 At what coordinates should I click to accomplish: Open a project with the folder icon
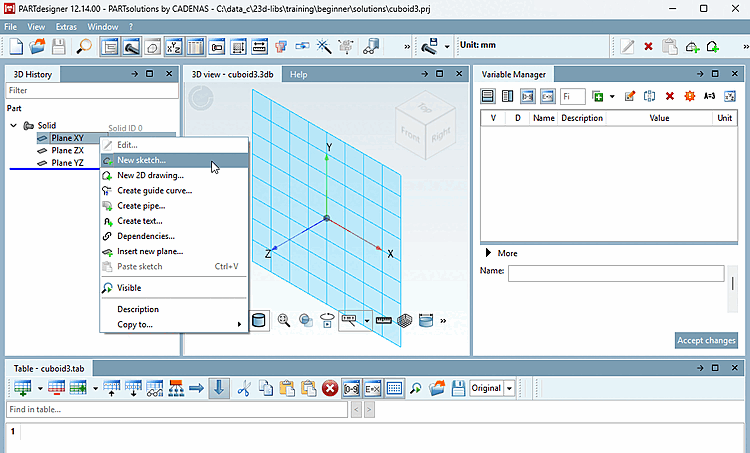(37, 47)
